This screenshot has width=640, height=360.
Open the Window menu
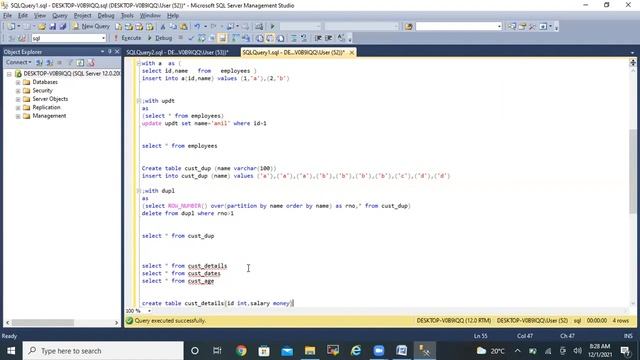coord(150,16)
